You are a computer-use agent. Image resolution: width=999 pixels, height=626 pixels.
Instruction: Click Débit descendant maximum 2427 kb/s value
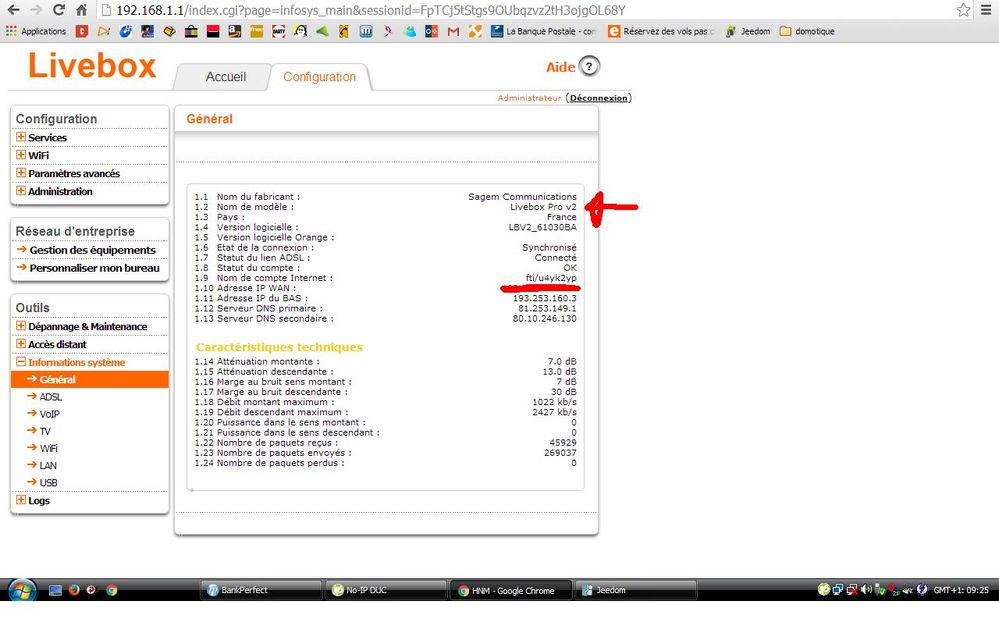554,412
